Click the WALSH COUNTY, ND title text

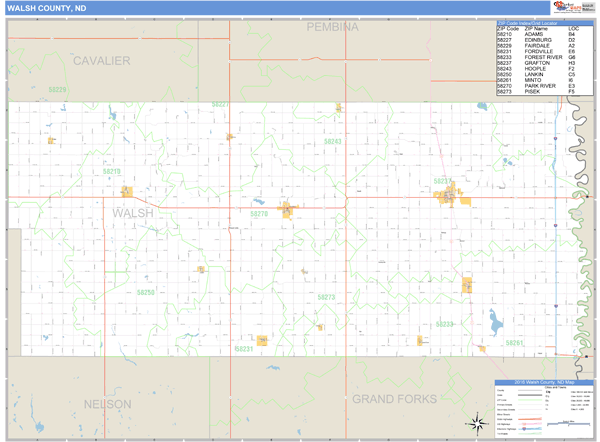[x=46, y=7]
